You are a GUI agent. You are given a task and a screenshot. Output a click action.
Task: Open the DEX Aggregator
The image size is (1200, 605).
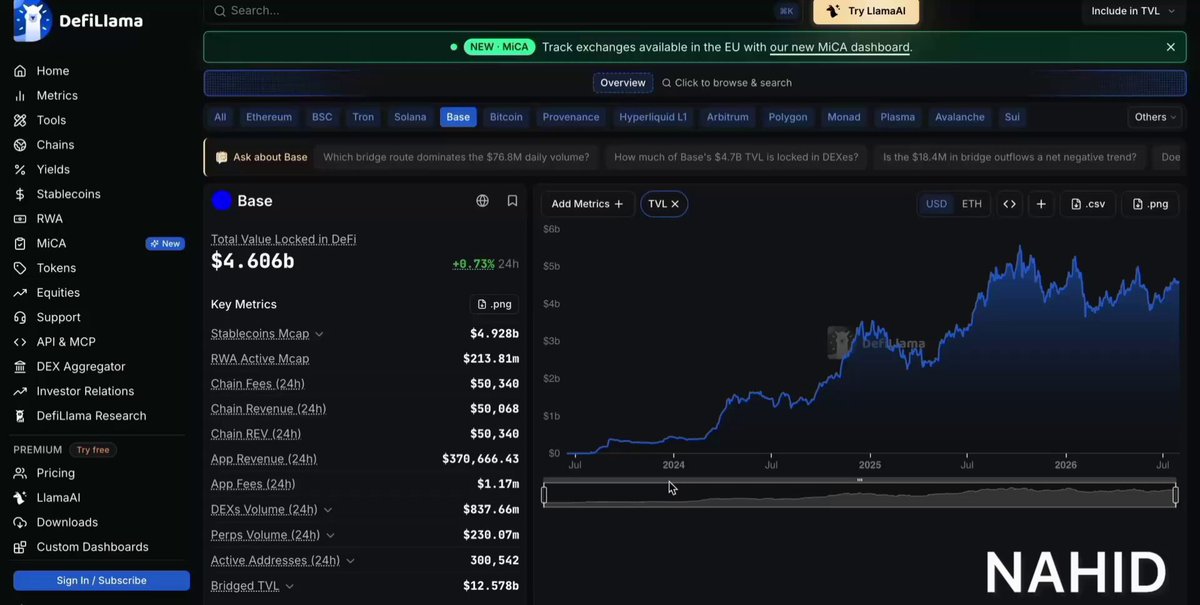[x=81, y=367]
